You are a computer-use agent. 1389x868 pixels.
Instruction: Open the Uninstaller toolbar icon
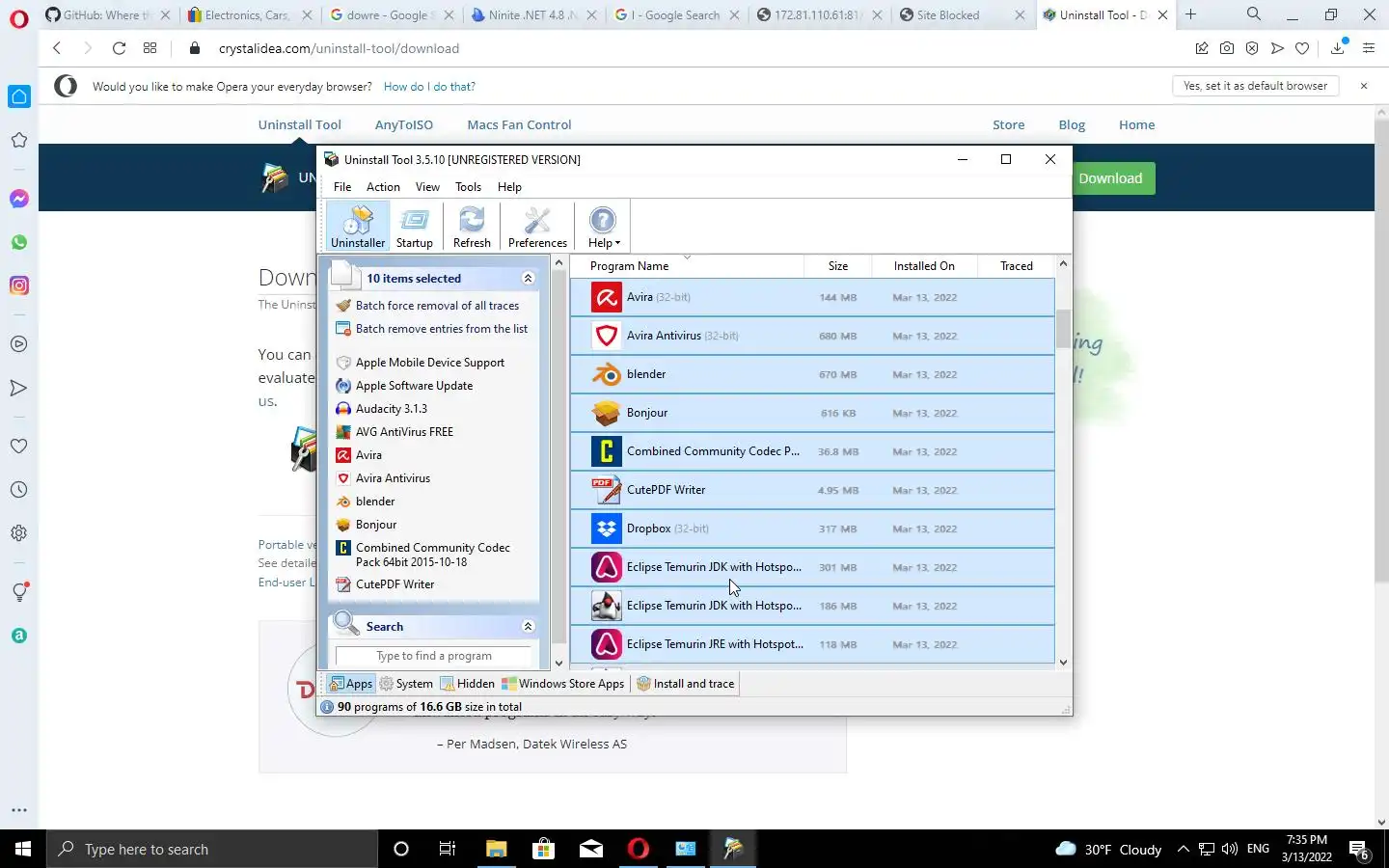[x=358, y=227]
